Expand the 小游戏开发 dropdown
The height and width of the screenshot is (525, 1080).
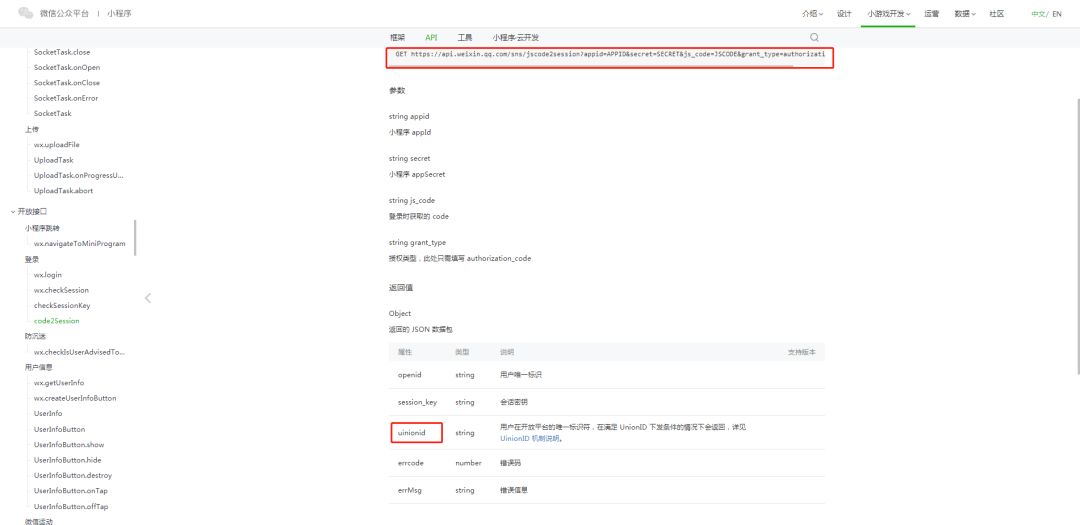coord(889,14)
